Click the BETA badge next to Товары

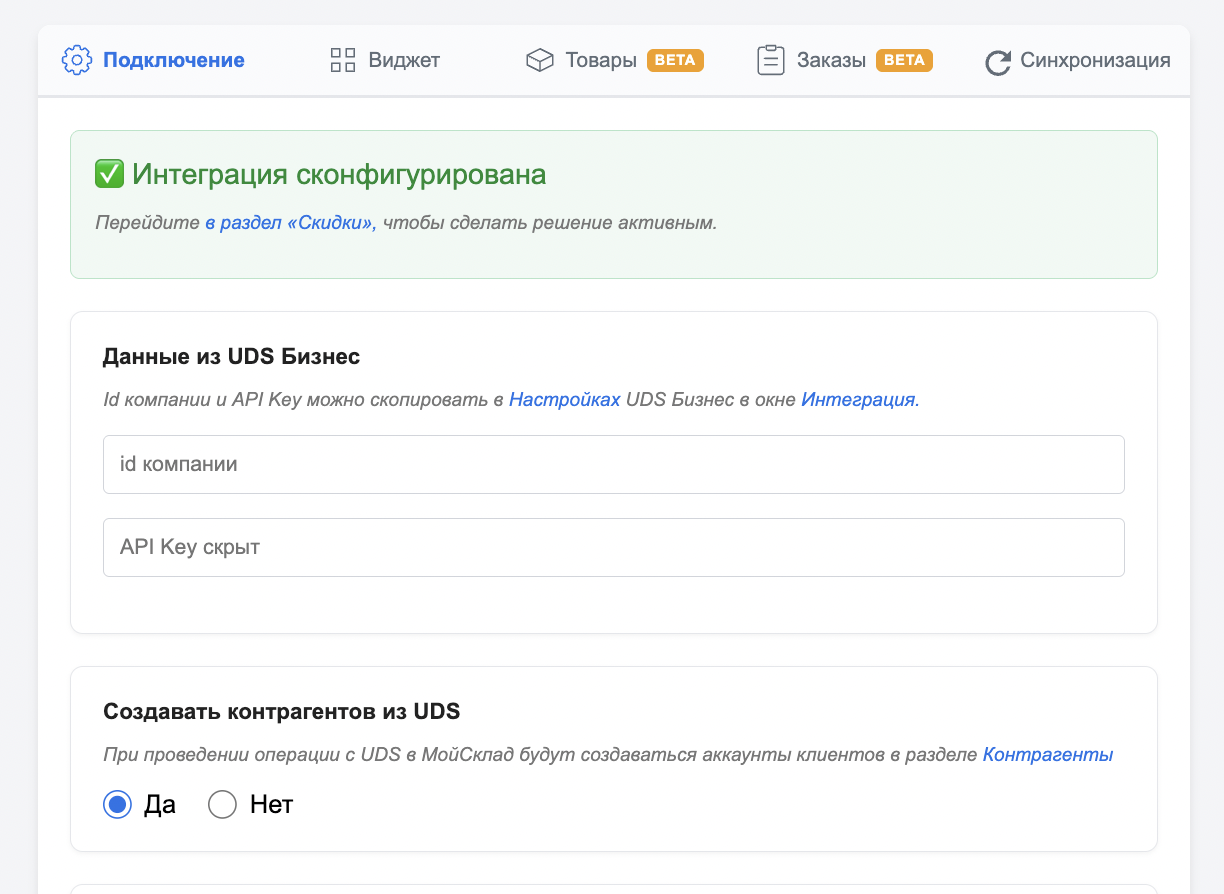(x=676, y=60)
